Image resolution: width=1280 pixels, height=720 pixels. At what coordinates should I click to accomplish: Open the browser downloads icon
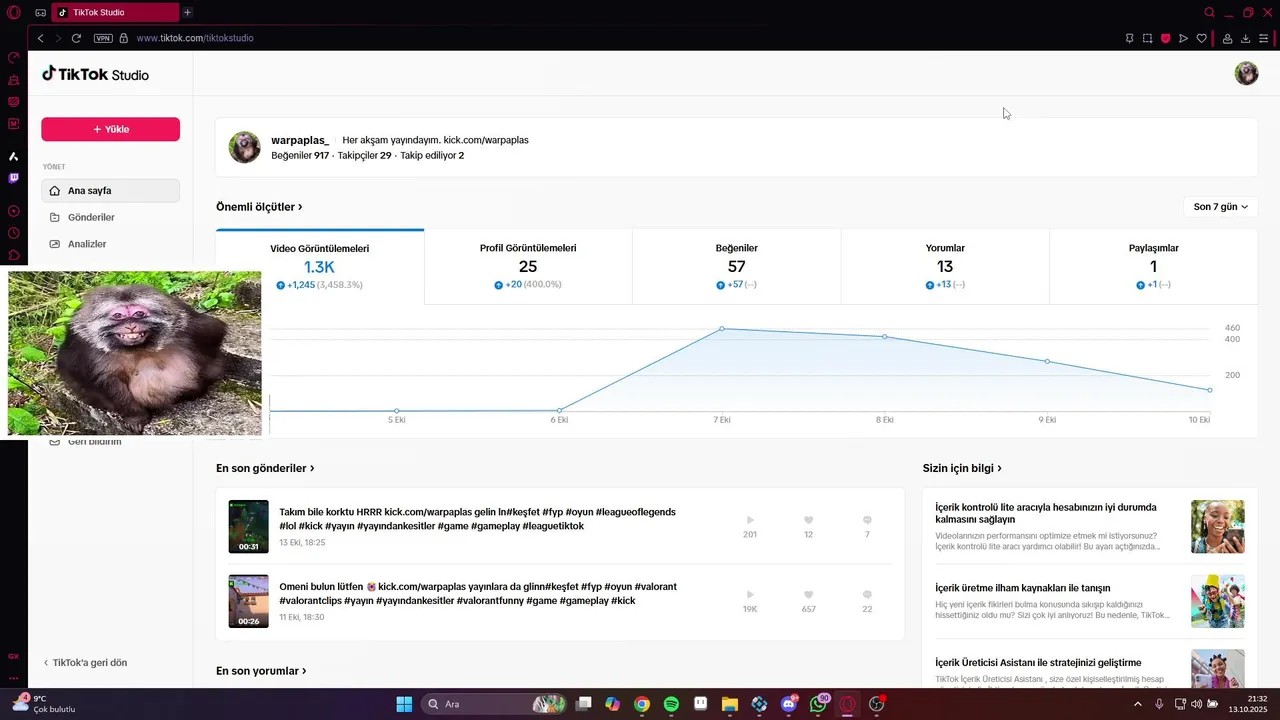click(x=1245, y=38)
